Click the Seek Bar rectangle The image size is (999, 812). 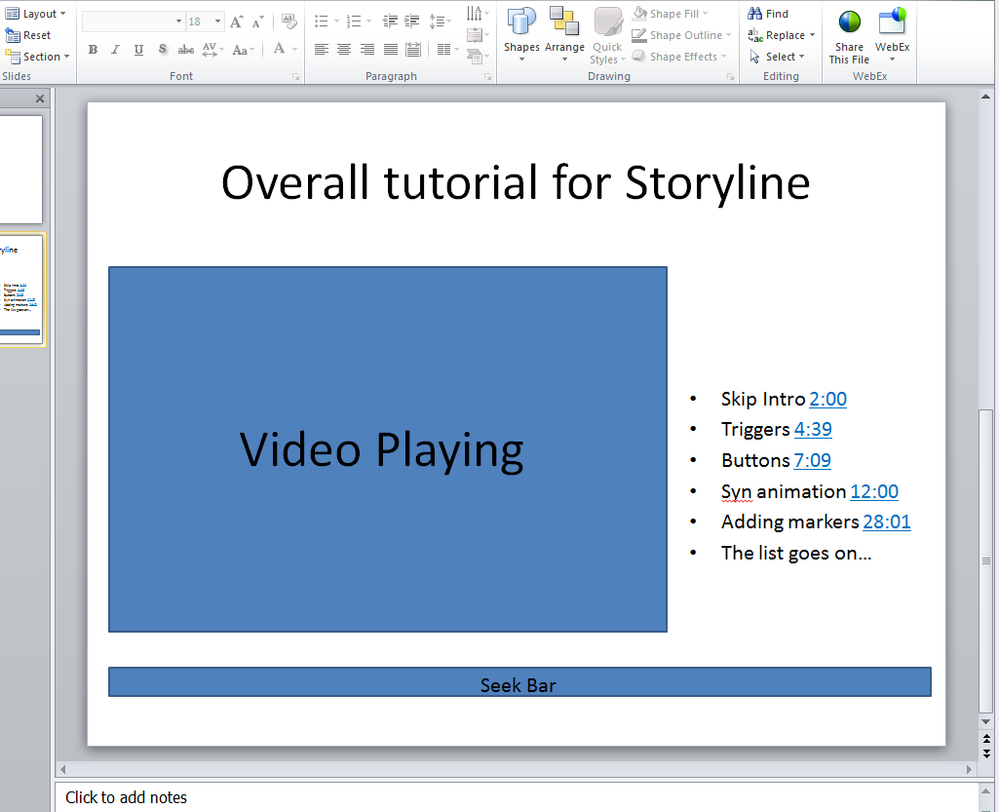point(519,682)
